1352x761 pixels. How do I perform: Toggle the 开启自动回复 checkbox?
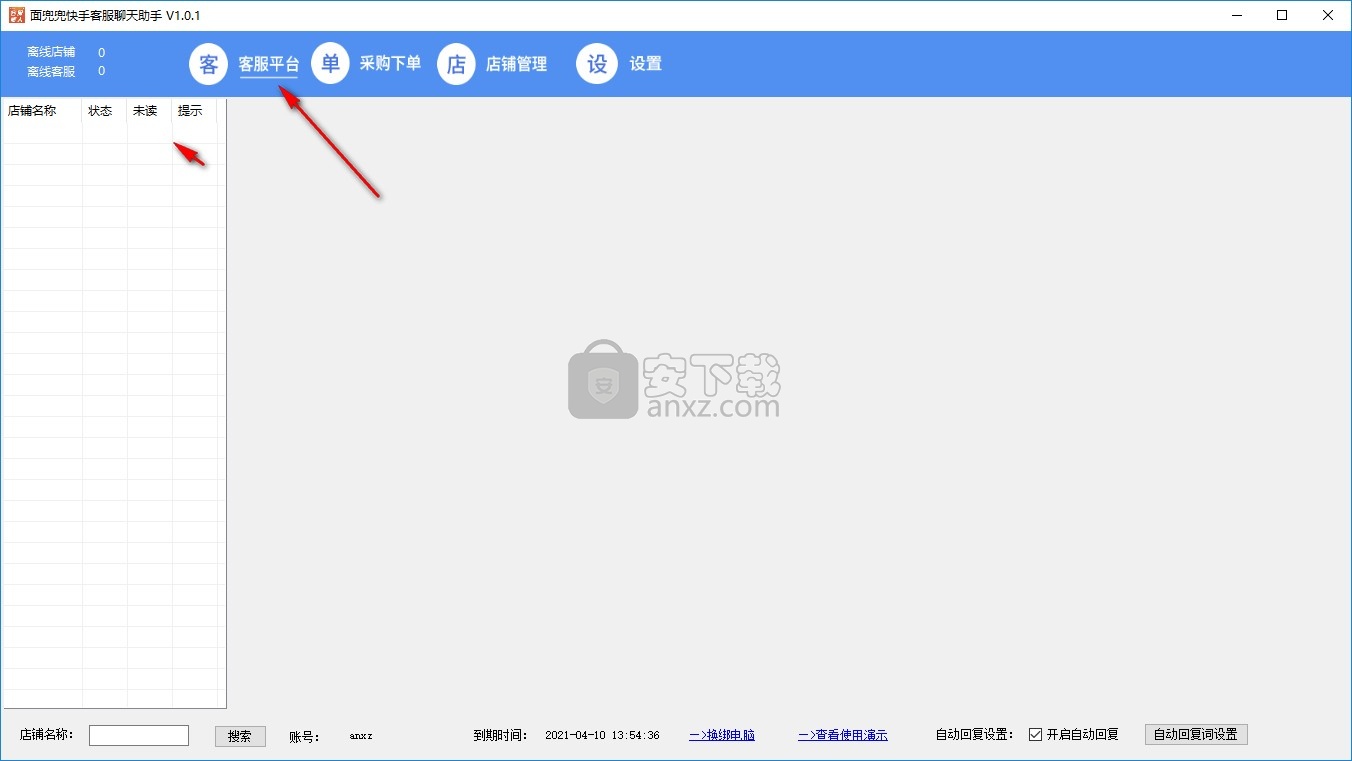1073,734
